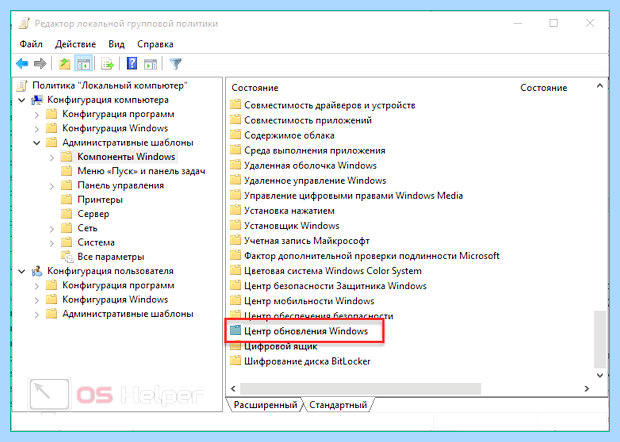Select Компоненты Windows in the tree
Image resolution: width=620 pixels, height=442 pixels.
point(126,157)
